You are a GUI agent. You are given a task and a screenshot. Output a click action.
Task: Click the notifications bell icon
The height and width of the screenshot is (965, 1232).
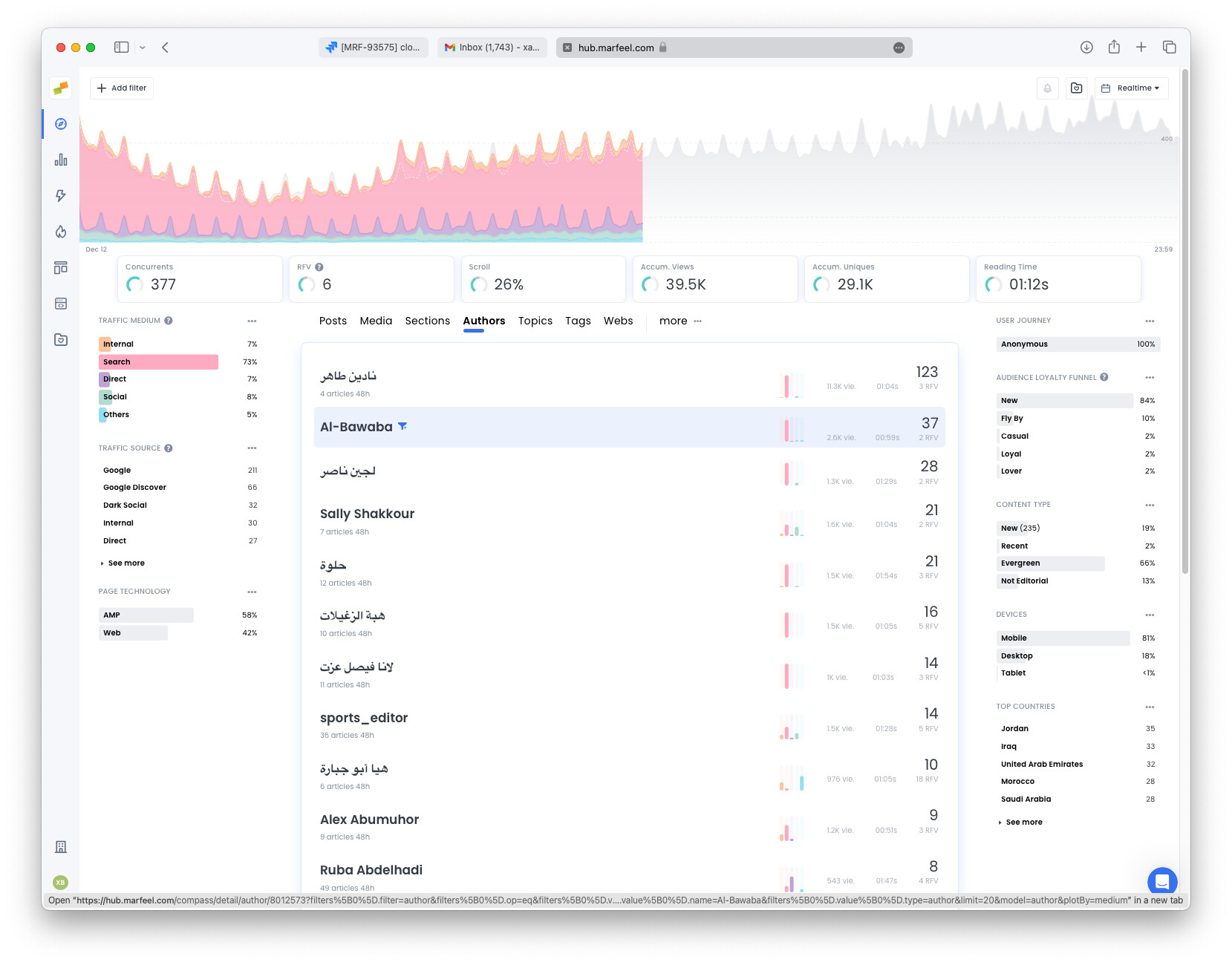[1047, 88]
